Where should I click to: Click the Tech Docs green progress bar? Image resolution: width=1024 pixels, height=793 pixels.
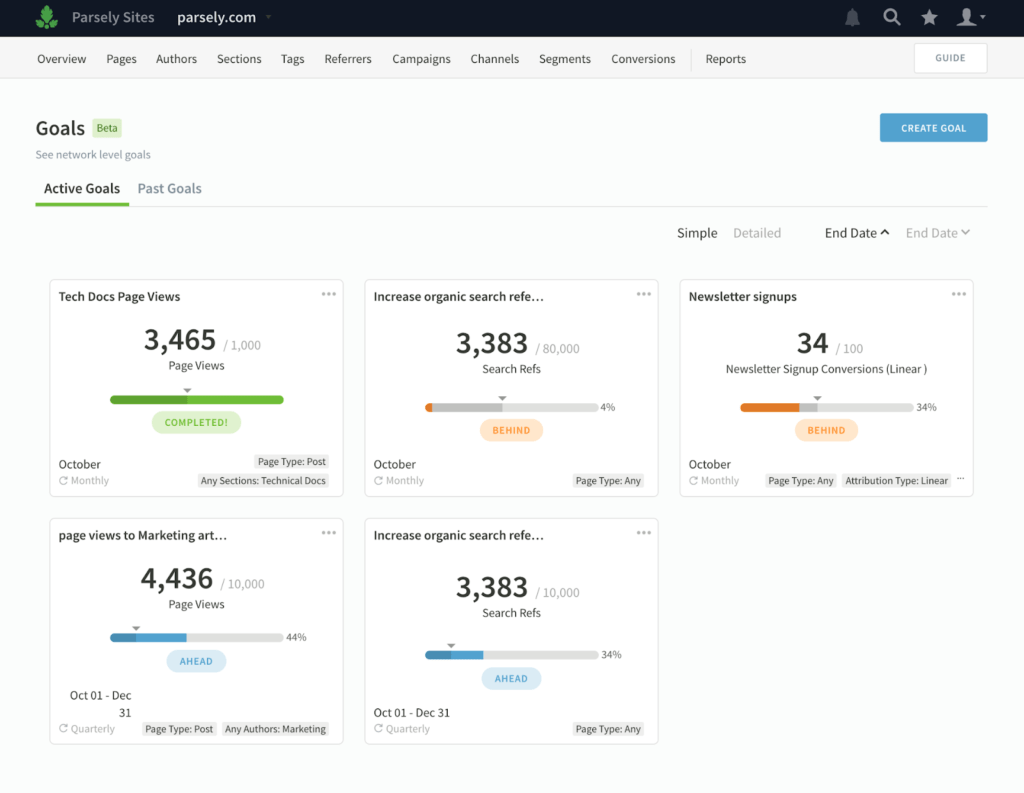click(x=197, y=400)
